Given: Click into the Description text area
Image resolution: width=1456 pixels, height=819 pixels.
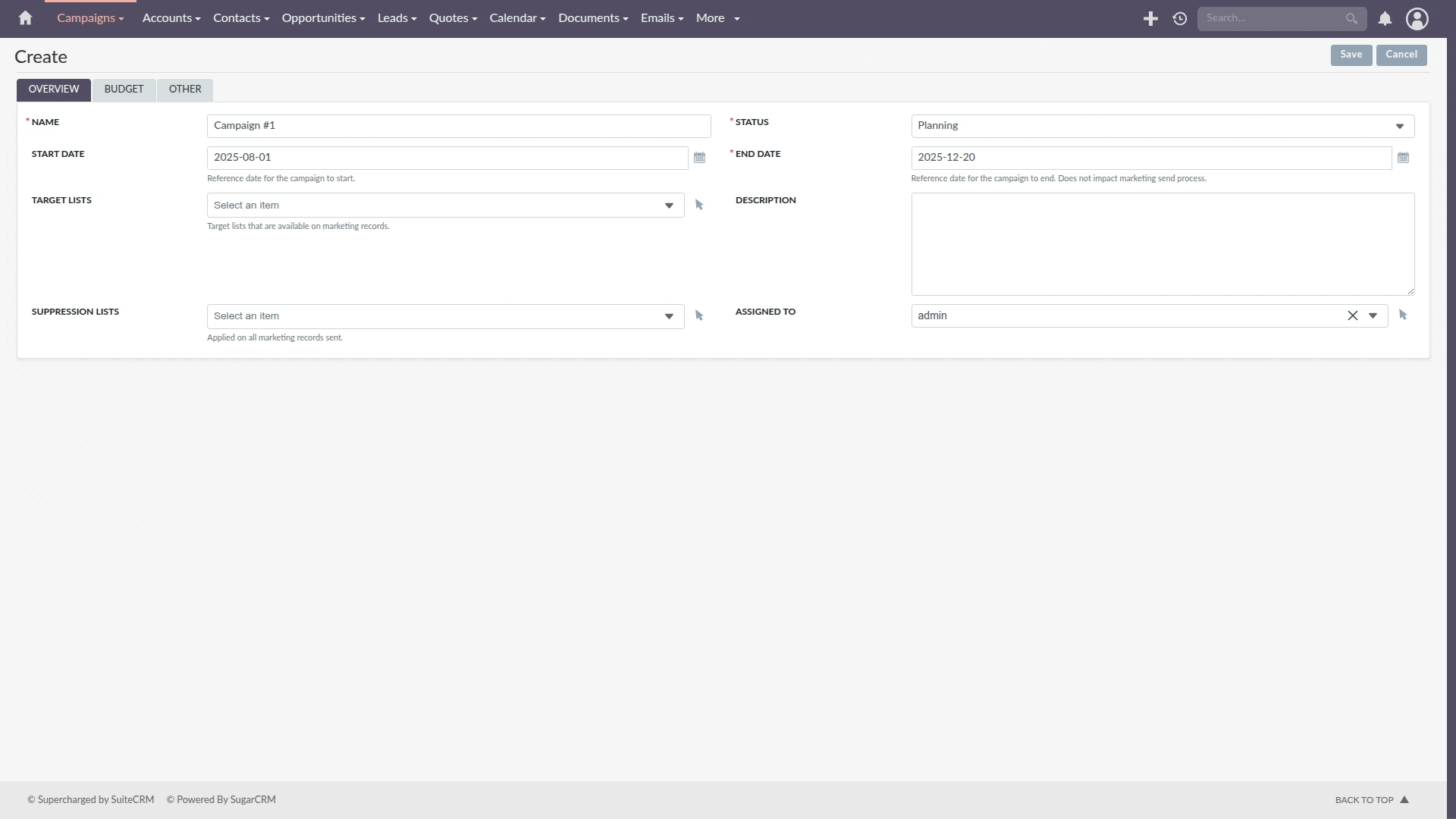Looking at the screenshot, I should pos(1162,243).
